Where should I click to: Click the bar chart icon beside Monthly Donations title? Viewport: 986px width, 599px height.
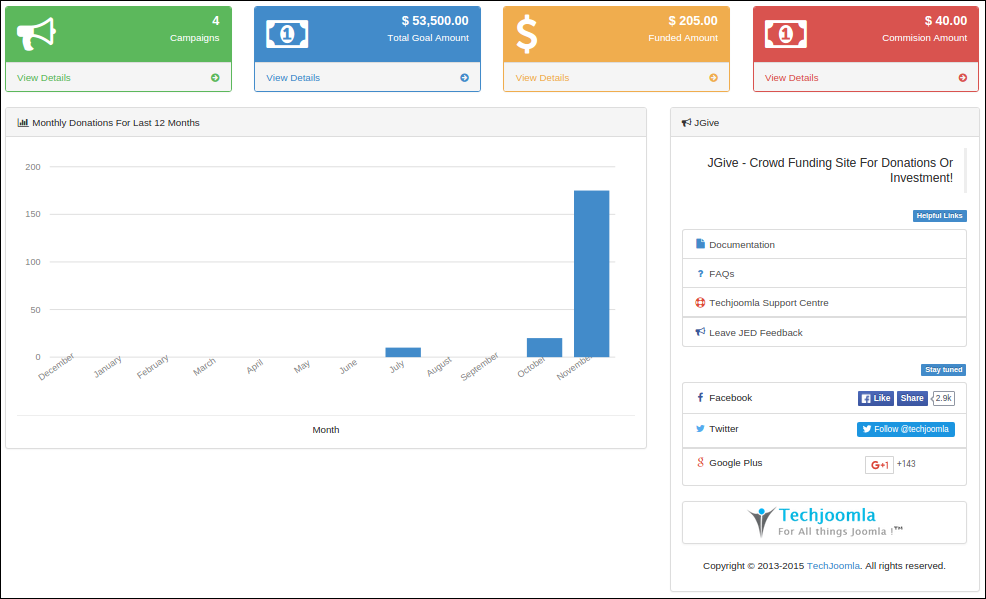tap(22, 122)
